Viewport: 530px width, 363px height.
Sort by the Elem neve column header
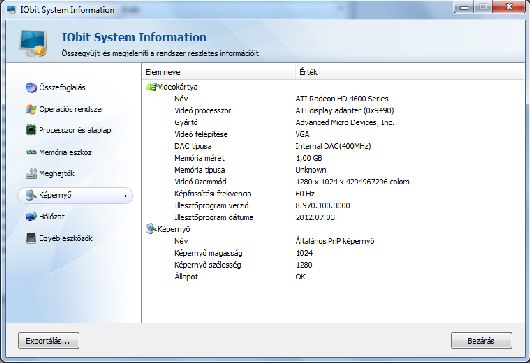[219, 72]
